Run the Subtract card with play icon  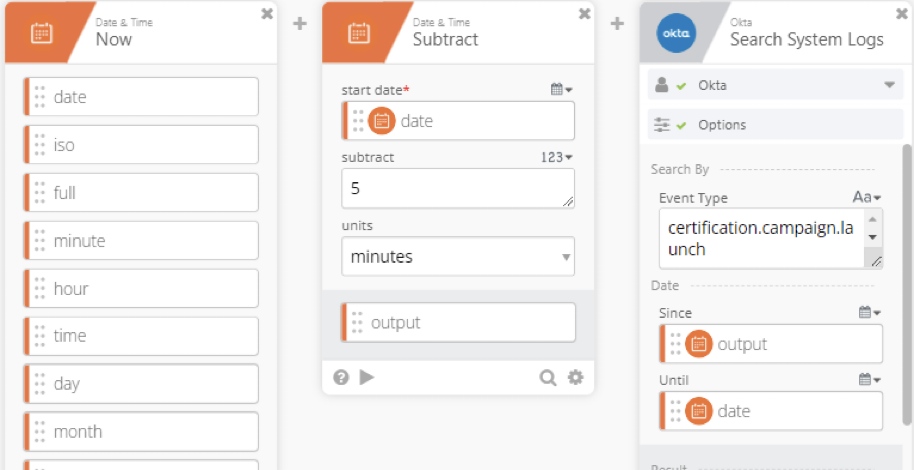(x=367, y=377)
